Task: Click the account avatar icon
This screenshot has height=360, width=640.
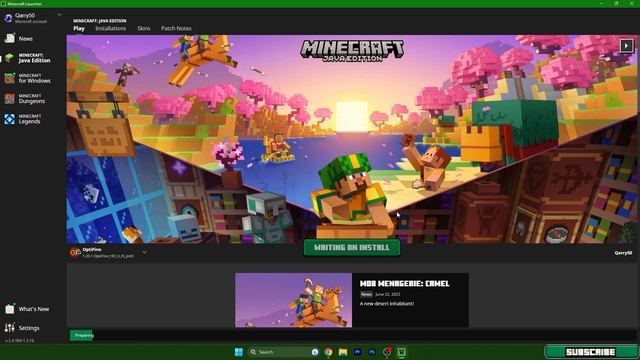Action: tap(8, 18)
